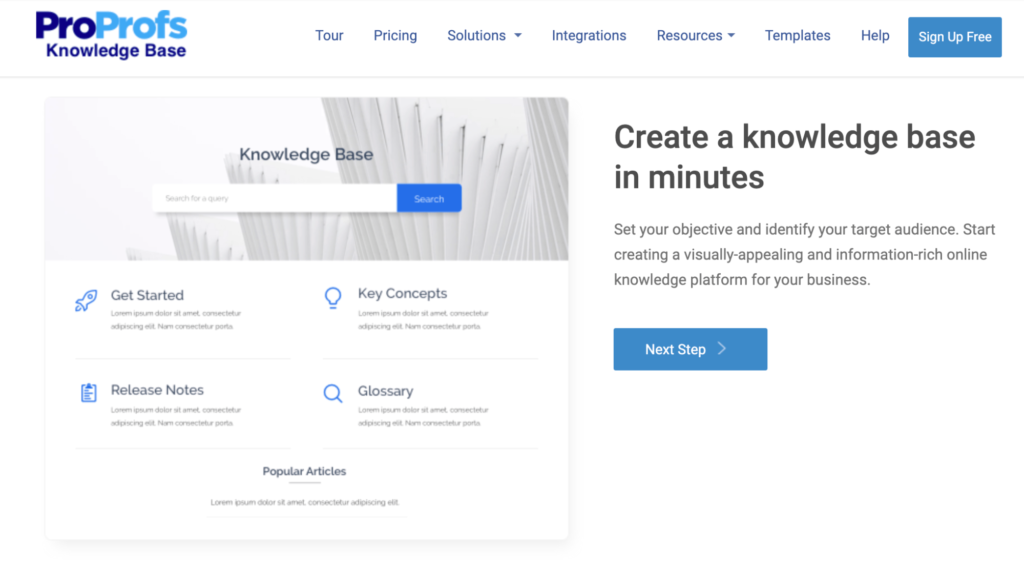Select Templates in the navigation bar
This screenshot has width=1024, height=570.
click(x=797, y=36)
